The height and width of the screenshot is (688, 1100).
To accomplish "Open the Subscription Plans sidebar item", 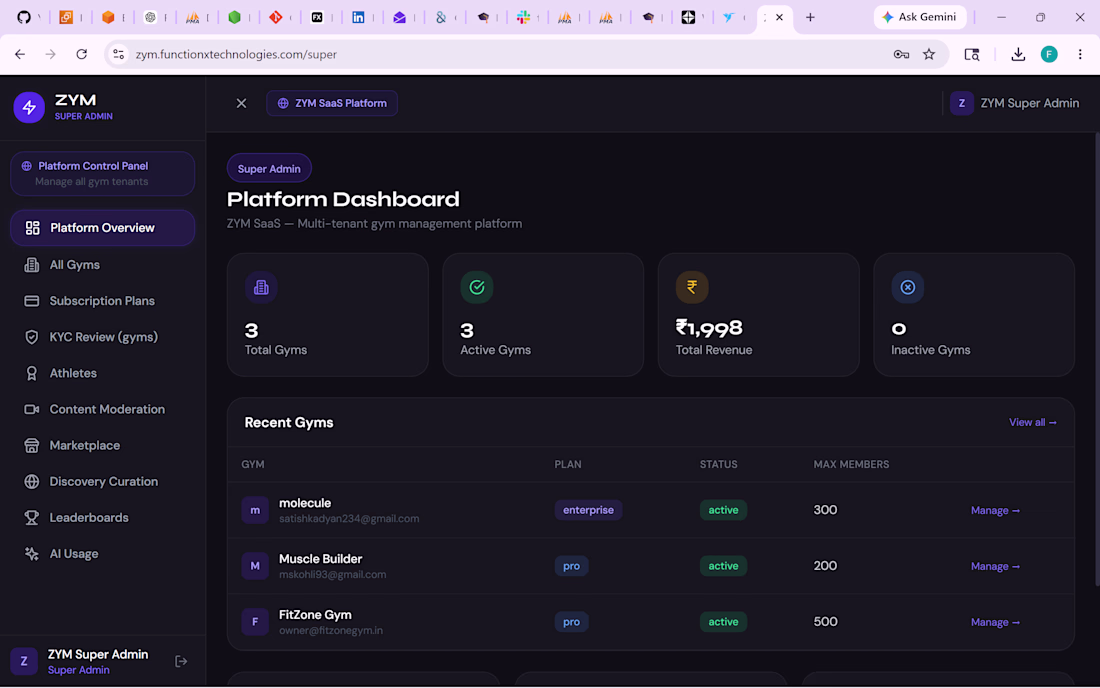I will pyautogui.click(x=102, y=301).
